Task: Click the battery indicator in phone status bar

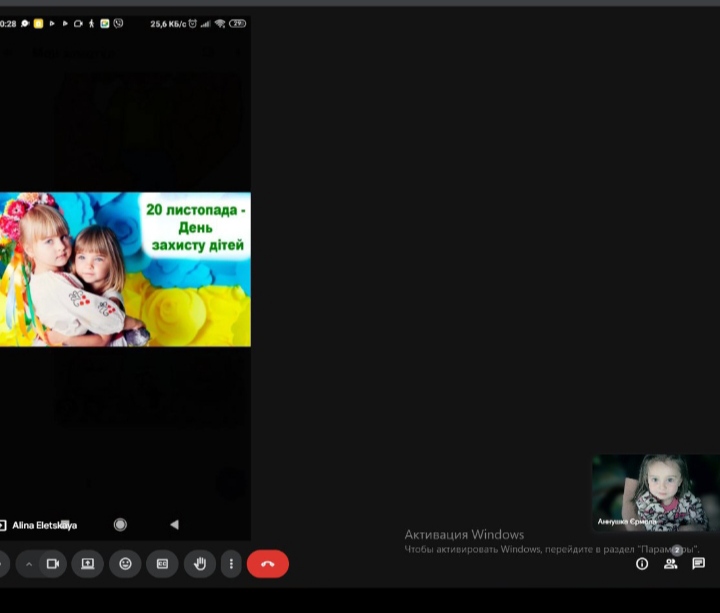Action: pyautogui.click(x=237, y=23)
